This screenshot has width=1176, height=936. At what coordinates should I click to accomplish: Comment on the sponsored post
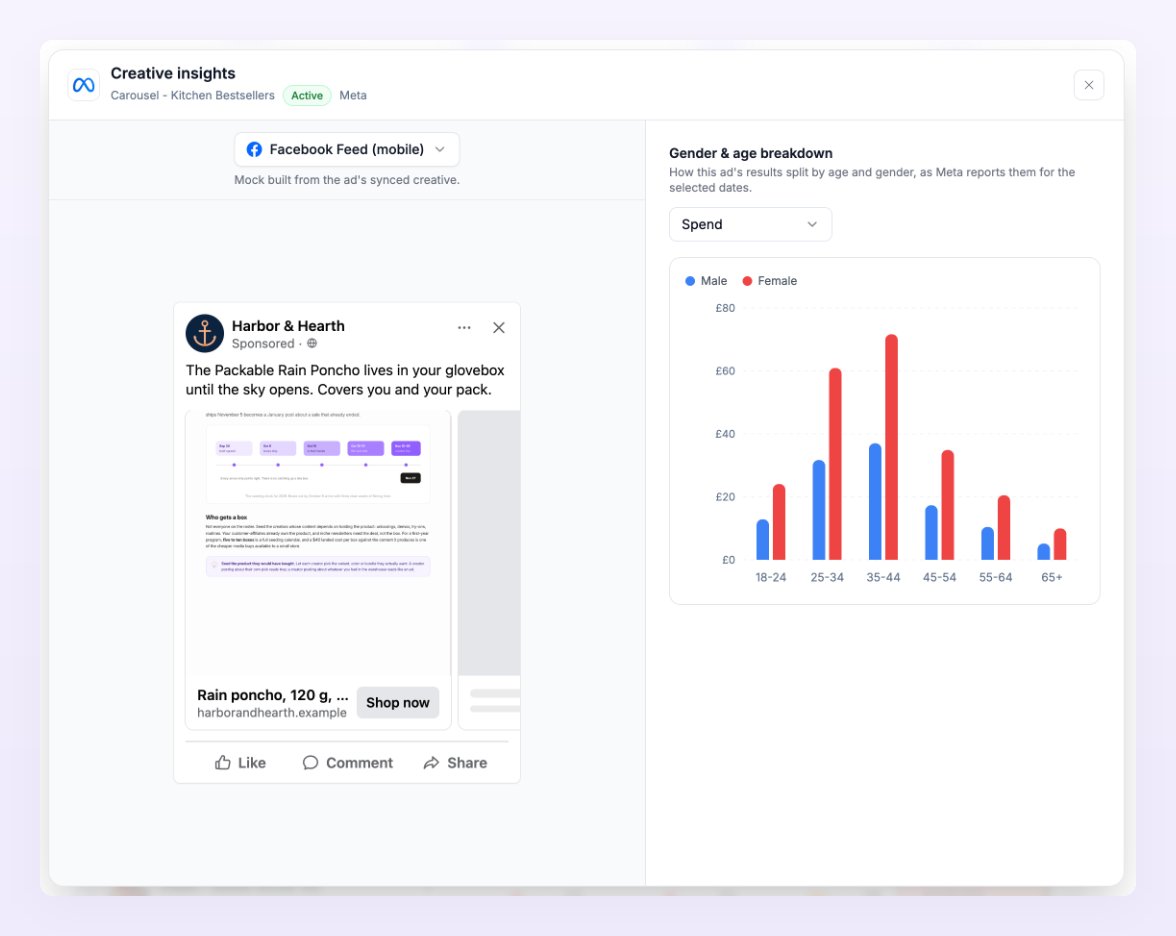[x=347, y=763]
